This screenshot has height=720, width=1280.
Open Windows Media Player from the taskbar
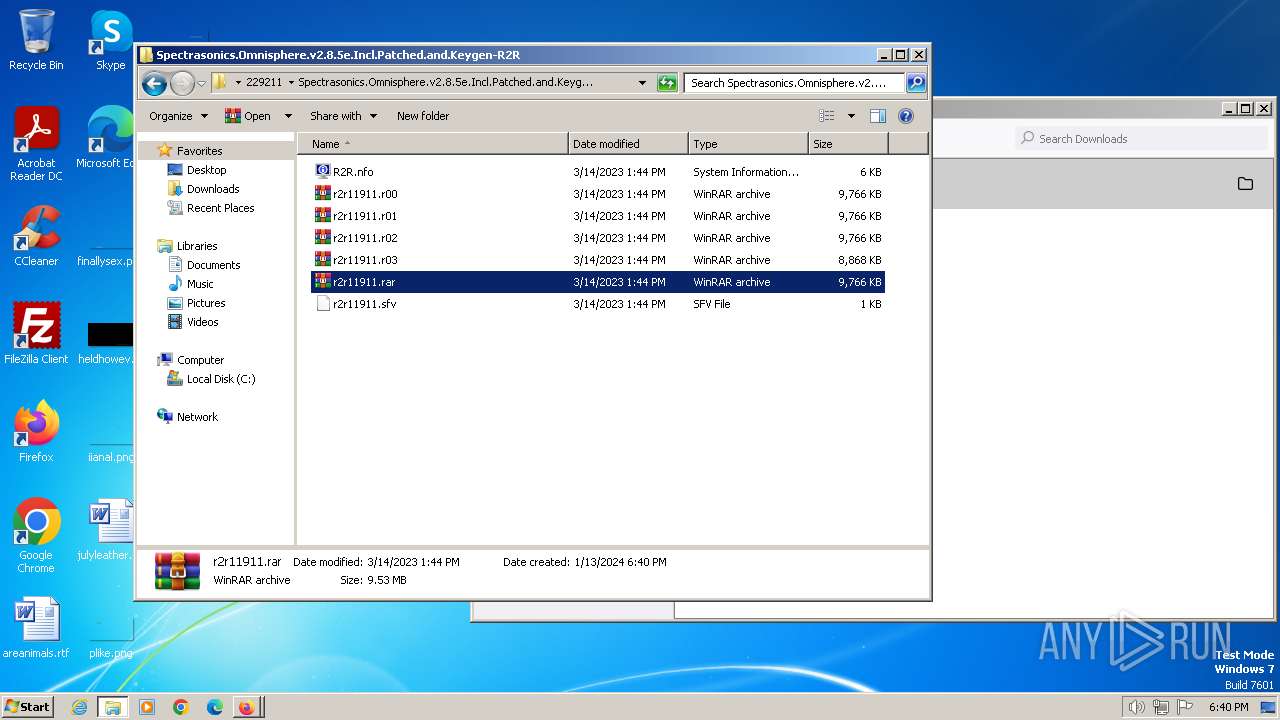(147, 707)
